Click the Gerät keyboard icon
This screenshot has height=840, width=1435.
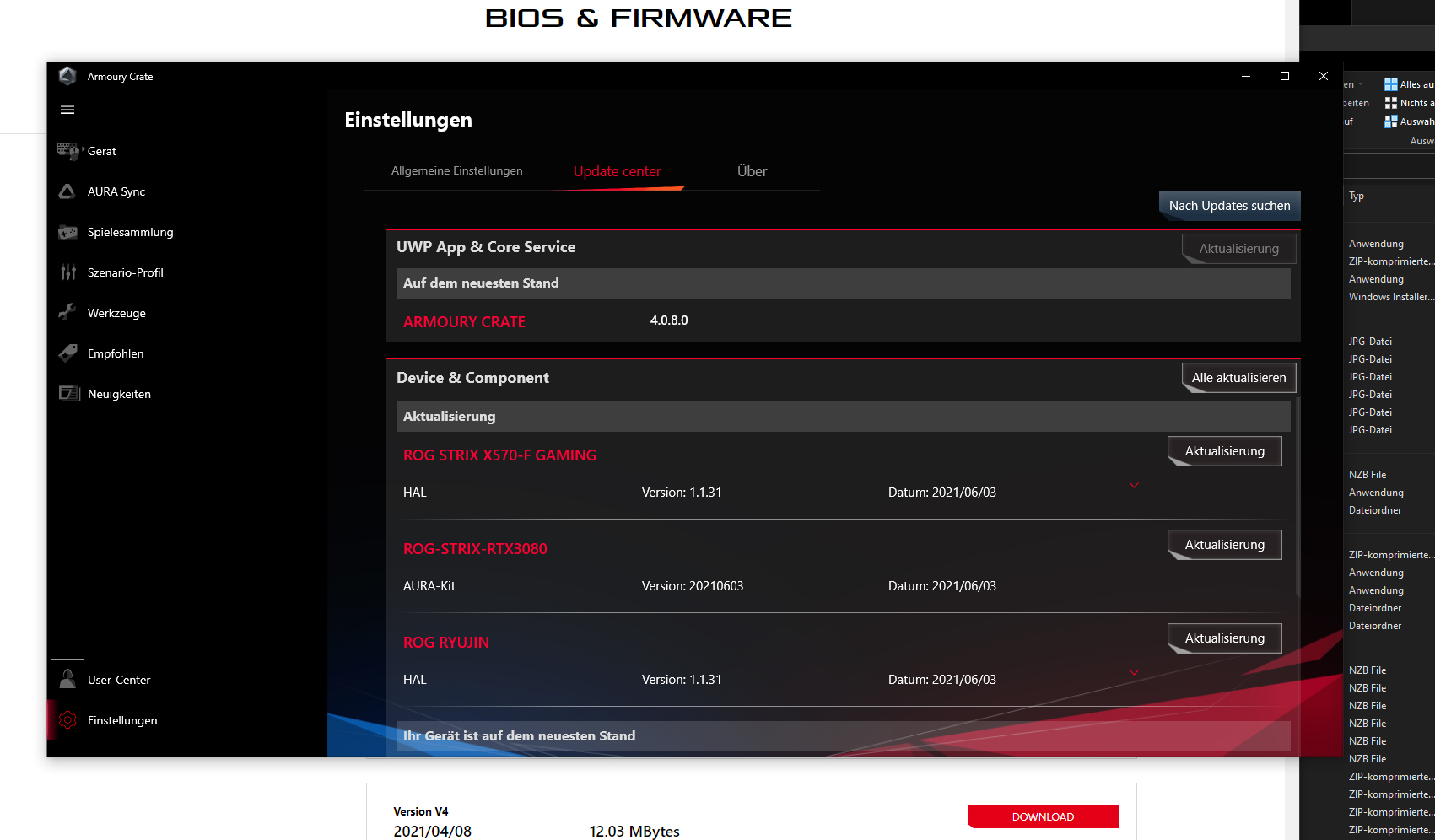[67, 151]
